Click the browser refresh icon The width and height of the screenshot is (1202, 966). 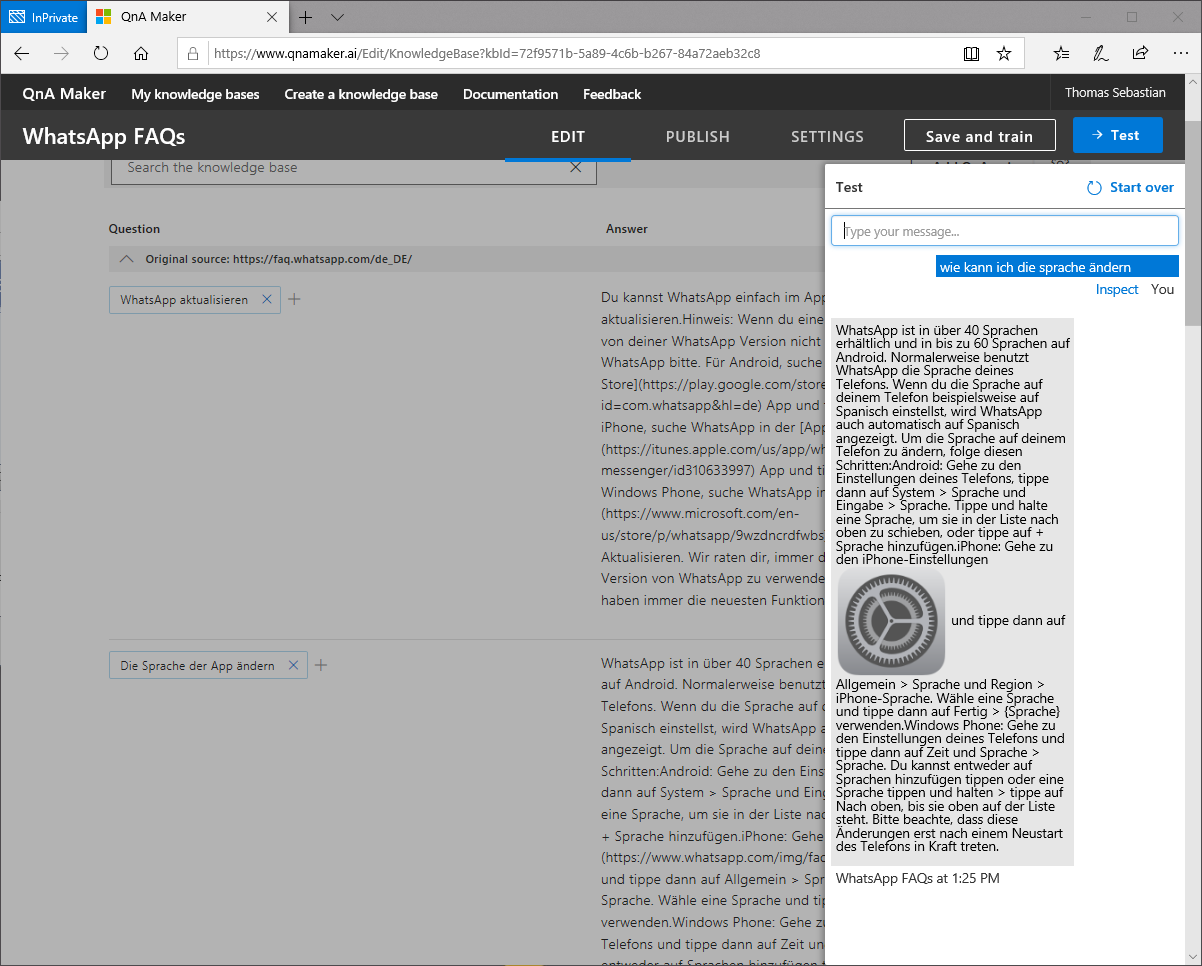click(x=101, y=54)
